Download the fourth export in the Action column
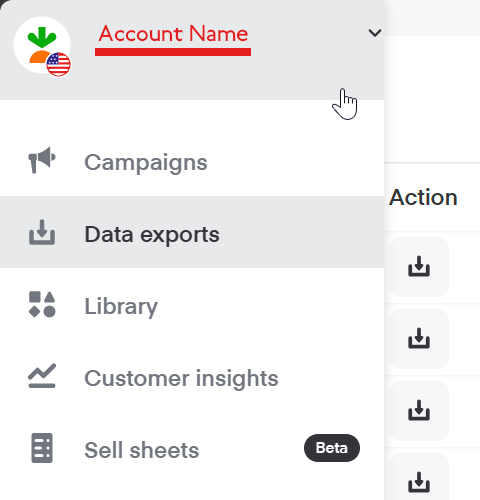 [x=419, y=480]
